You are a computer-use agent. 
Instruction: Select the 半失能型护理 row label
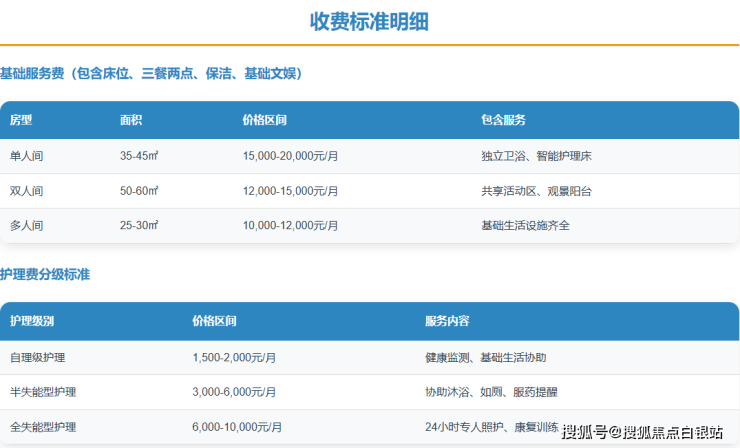pyautogui.click(x=43, y=392)
